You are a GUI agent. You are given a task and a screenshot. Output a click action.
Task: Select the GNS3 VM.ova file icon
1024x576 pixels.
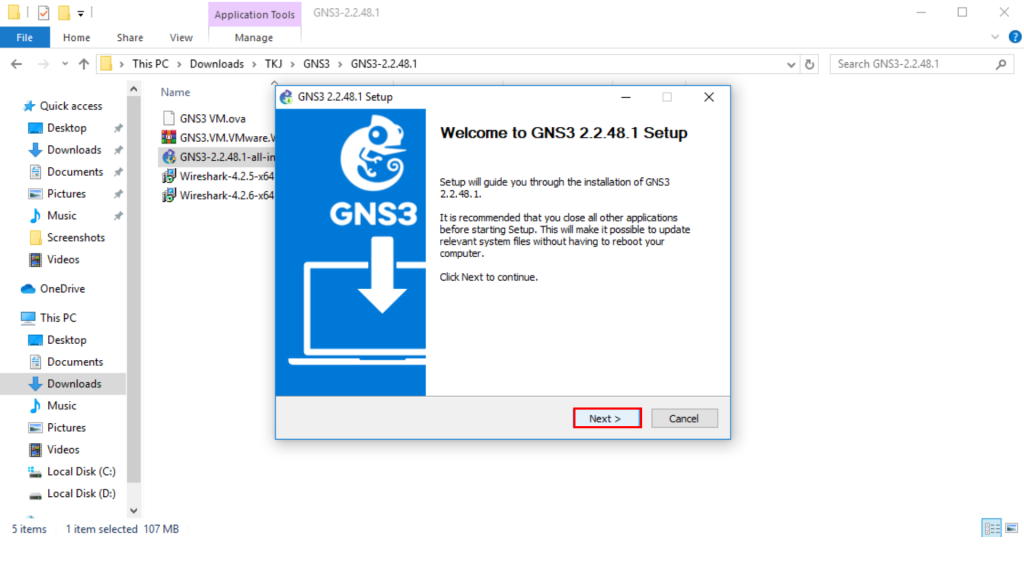point(169,118)
